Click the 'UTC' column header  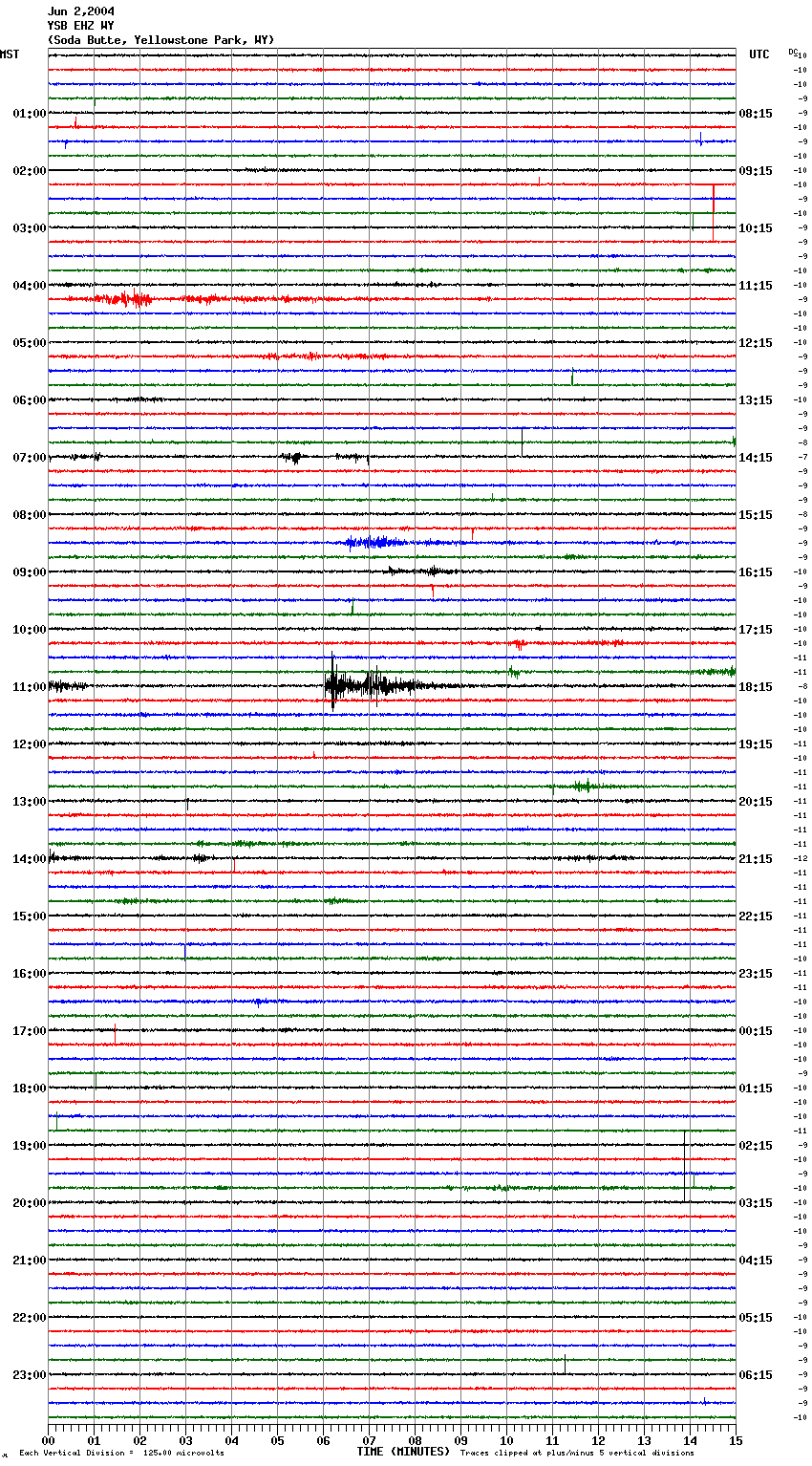coord(759,54)
